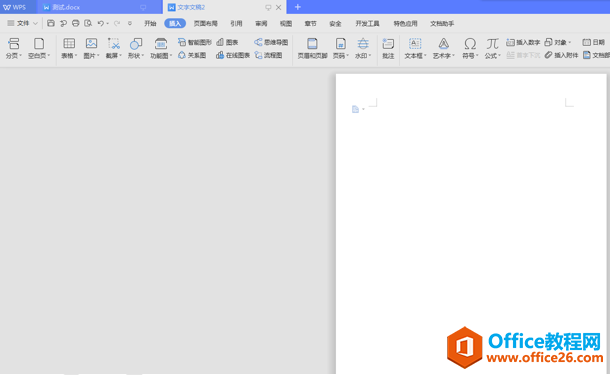Screen dimensions: 610x375
Task: Insert a 批注 comment
Action: pyautogui.click(x=388, y=48)
